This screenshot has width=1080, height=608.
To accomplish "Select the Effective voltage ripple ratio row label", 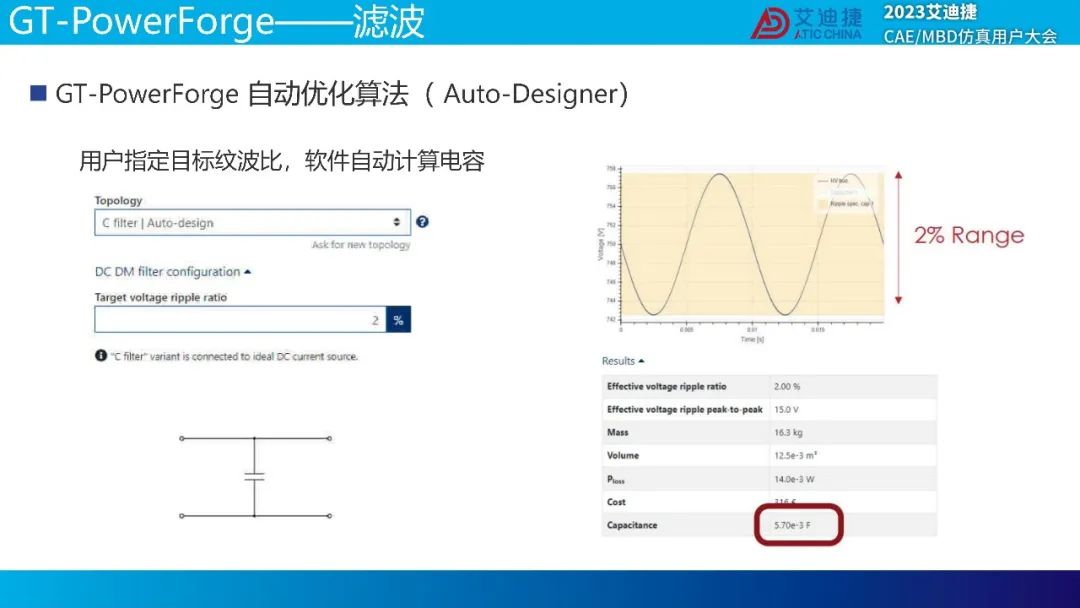I will coord(666,386).
